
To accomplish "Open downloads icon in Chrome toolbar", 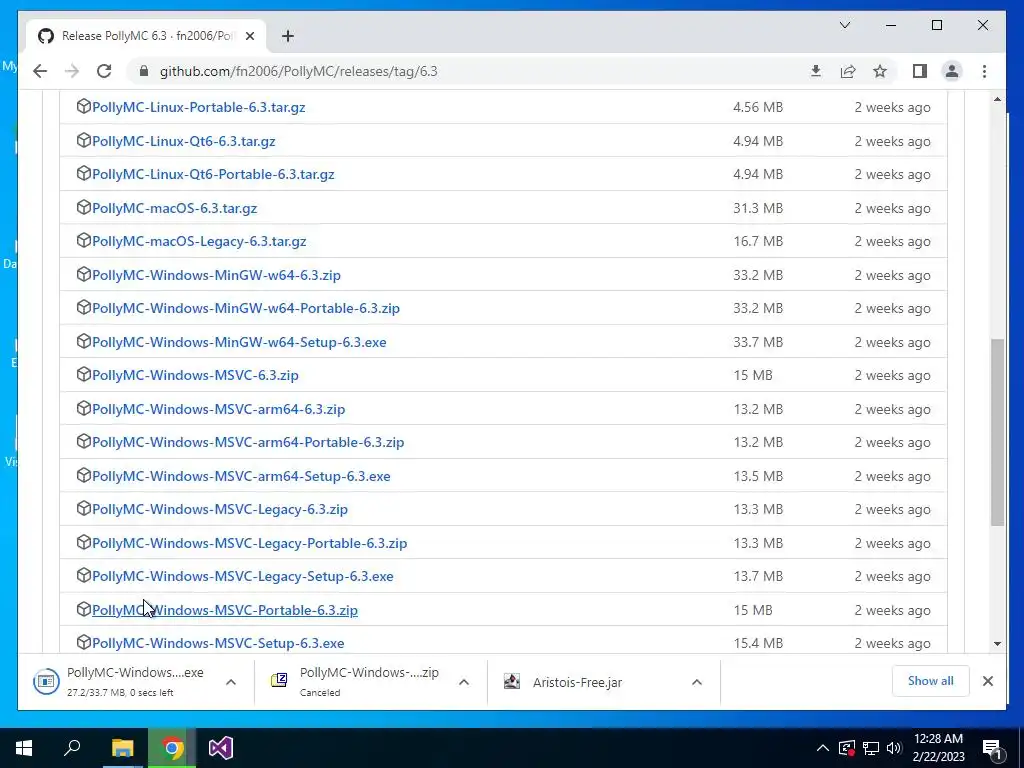I will (x=816, y=71).
